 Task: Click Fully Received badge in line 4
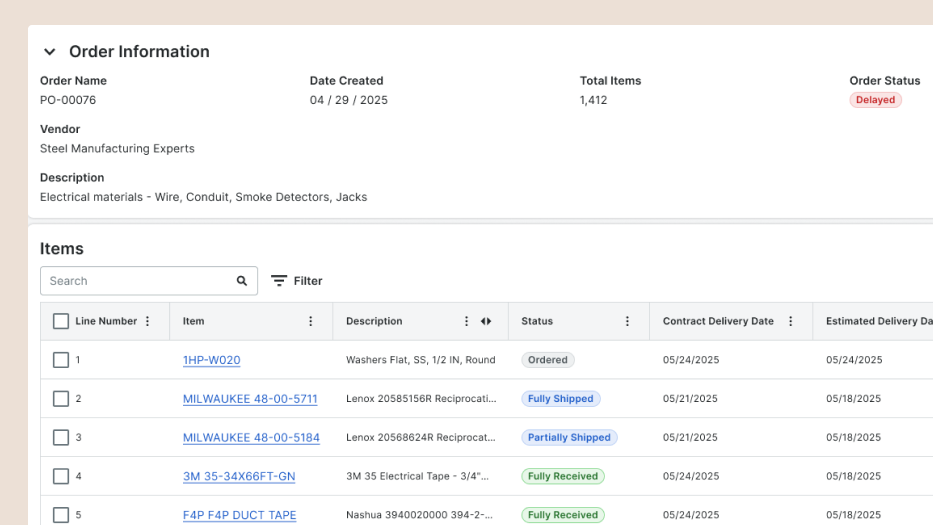pyautogui.click(x=563, y=476)
